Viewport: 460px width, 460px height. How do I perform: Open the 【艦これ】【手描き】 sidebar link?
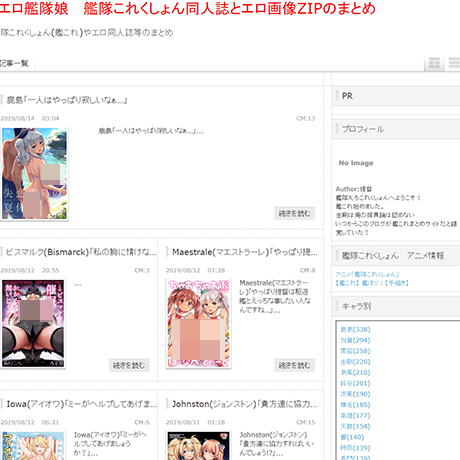click(x=372, y=283)
